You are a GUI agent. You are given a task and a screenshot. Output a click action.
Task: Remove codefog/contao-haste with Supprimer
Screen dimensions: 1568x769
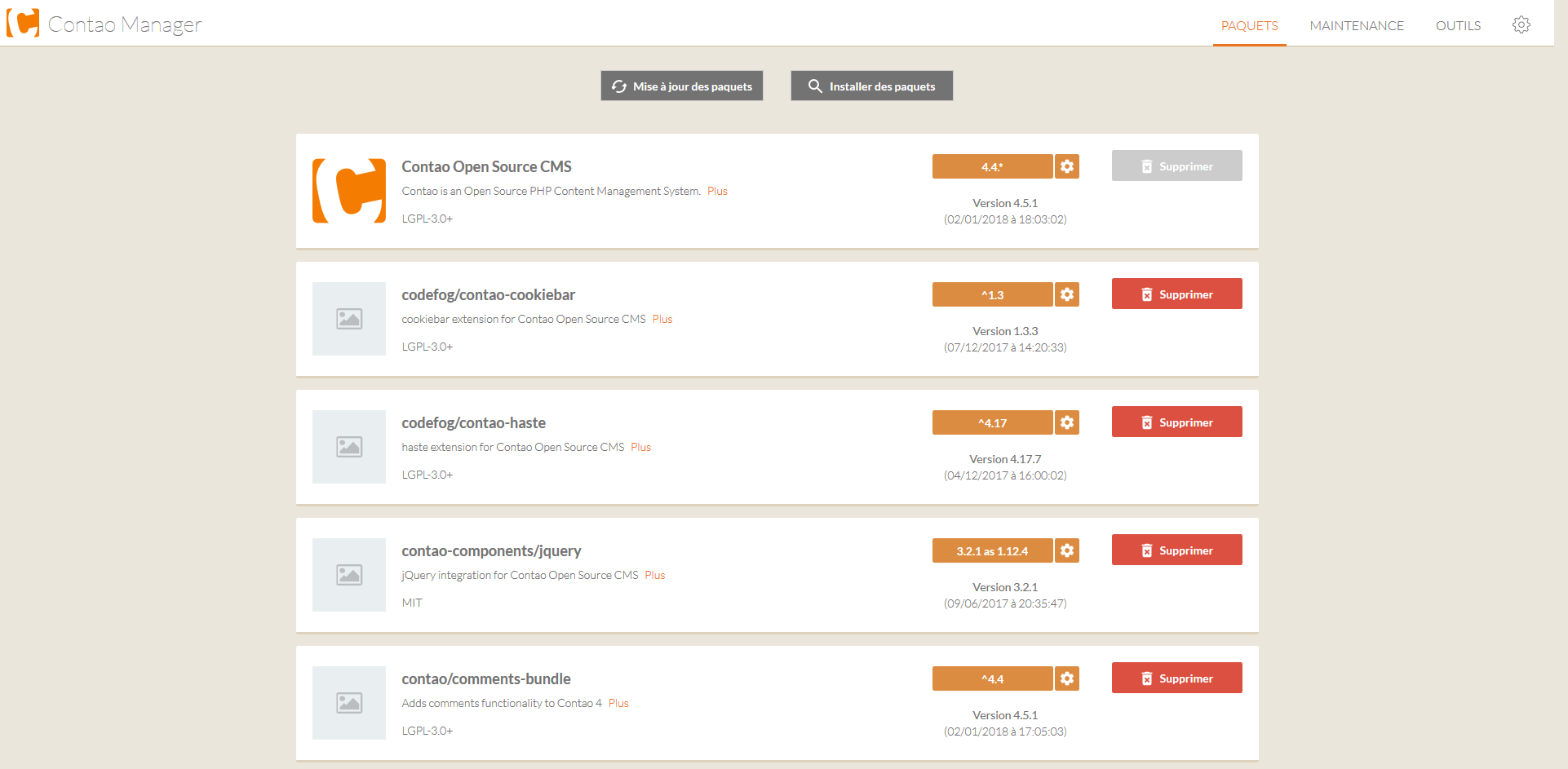point(1176,422)
